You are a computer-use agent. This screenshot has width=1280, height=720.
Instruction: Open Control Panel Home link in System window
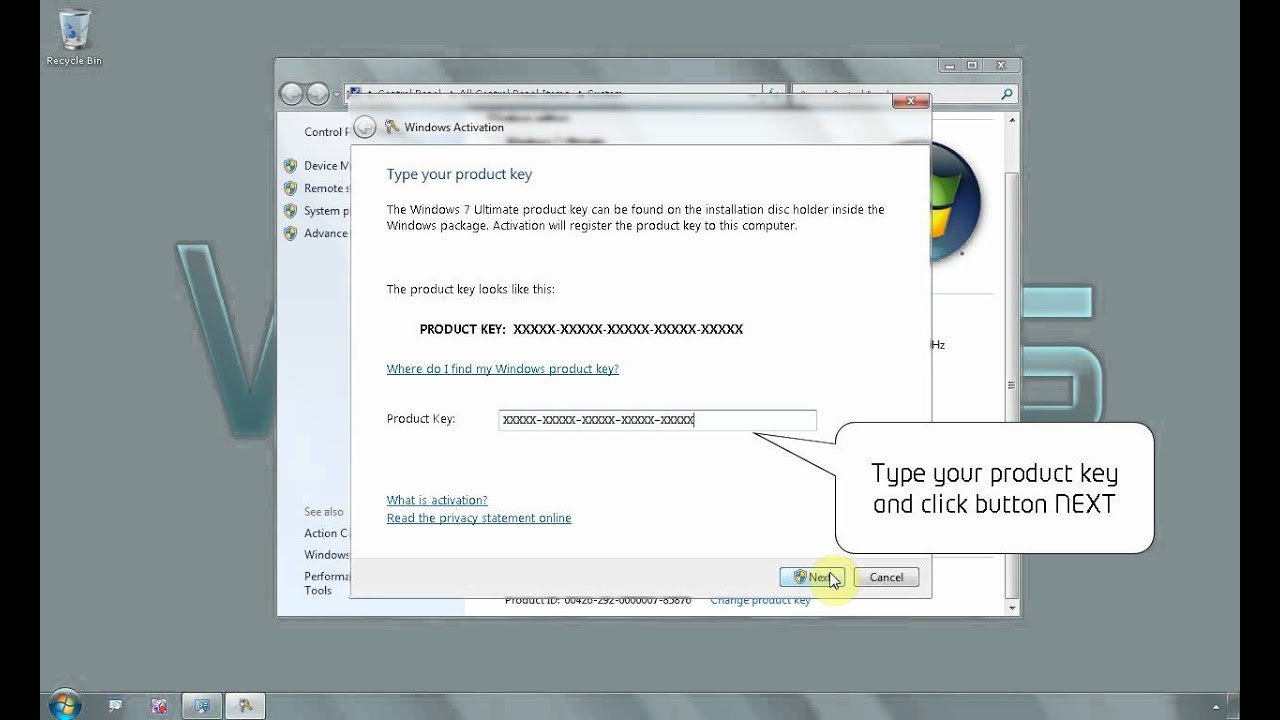click(326, 132)
